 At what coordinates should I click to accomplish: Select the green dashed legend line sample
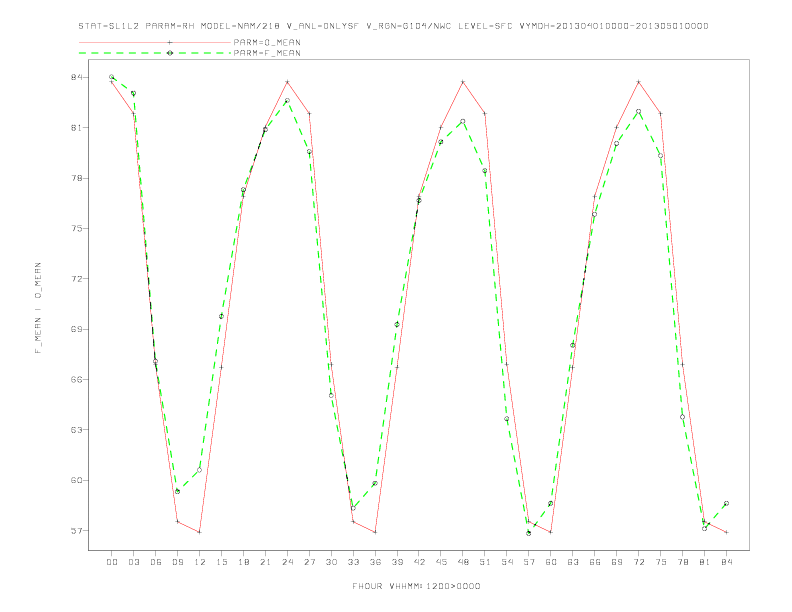point(155,53)
